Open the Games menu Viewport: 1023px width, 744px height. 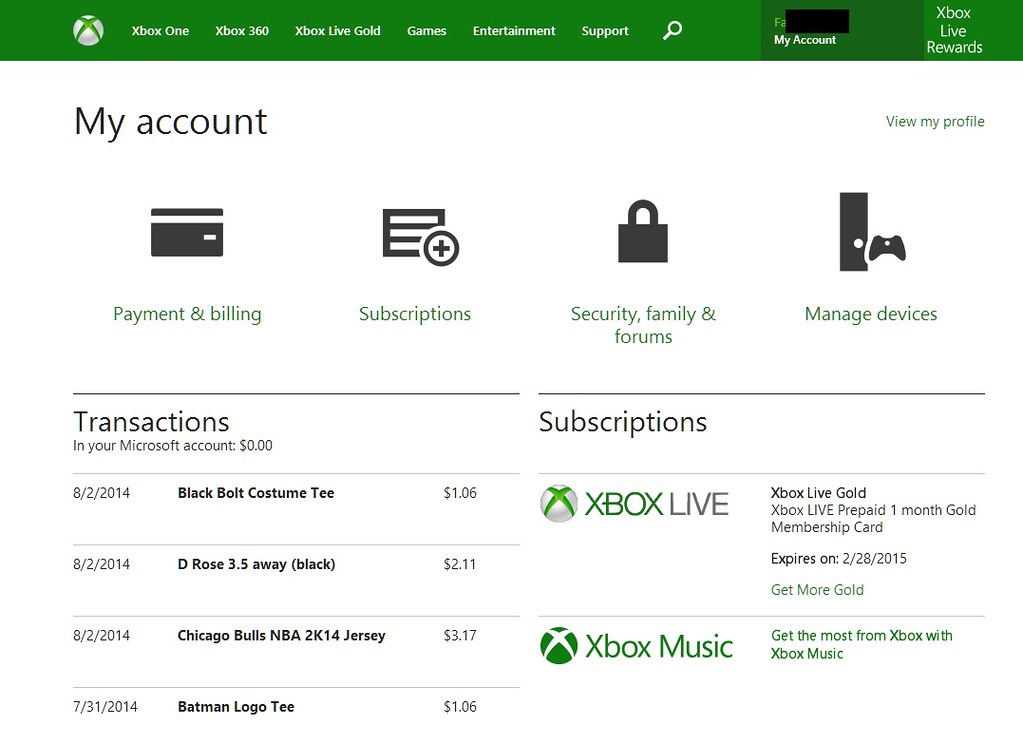tap(427, 31)
